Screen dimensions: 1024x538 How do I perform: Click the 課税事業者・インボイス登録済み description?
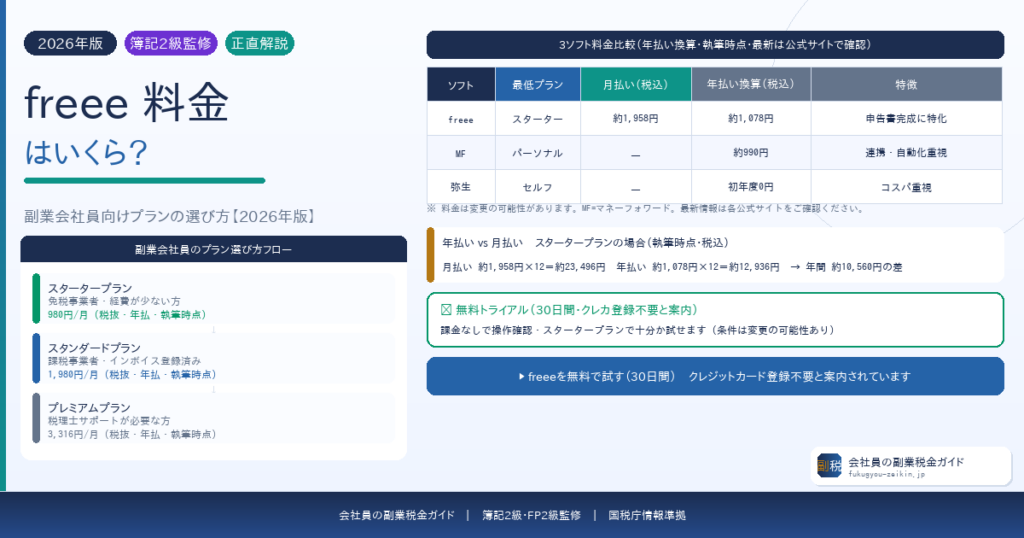click(124, 361)
